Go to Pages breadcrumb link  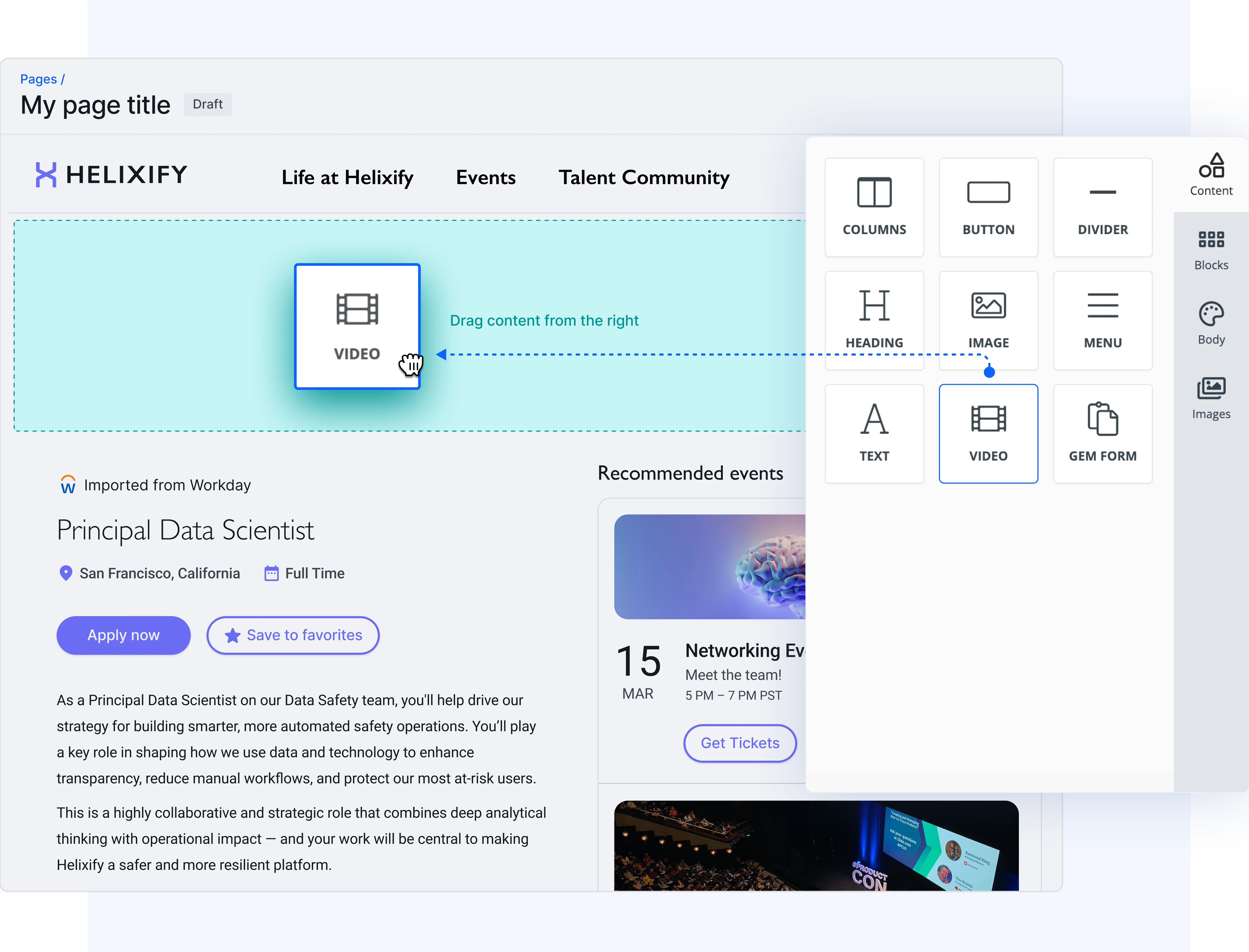tap(39, 79)
